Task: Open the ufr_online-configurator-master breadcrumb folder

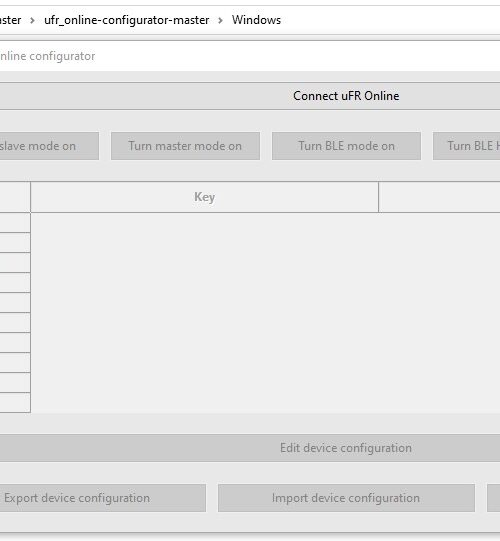Action: [127, 20]
